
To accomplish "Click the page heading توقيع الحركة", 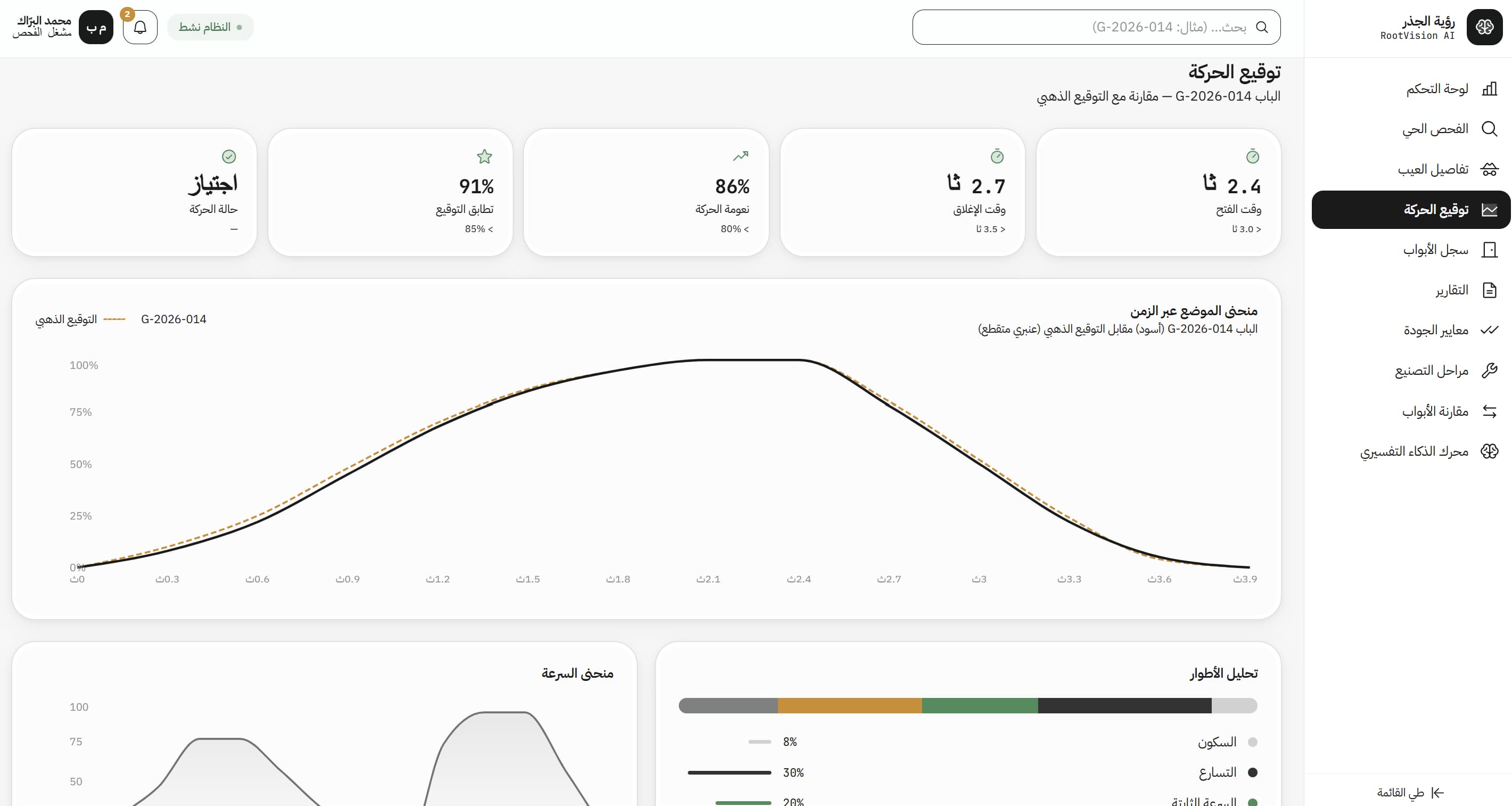I will pyautogui.click(x=1235, y=72).
